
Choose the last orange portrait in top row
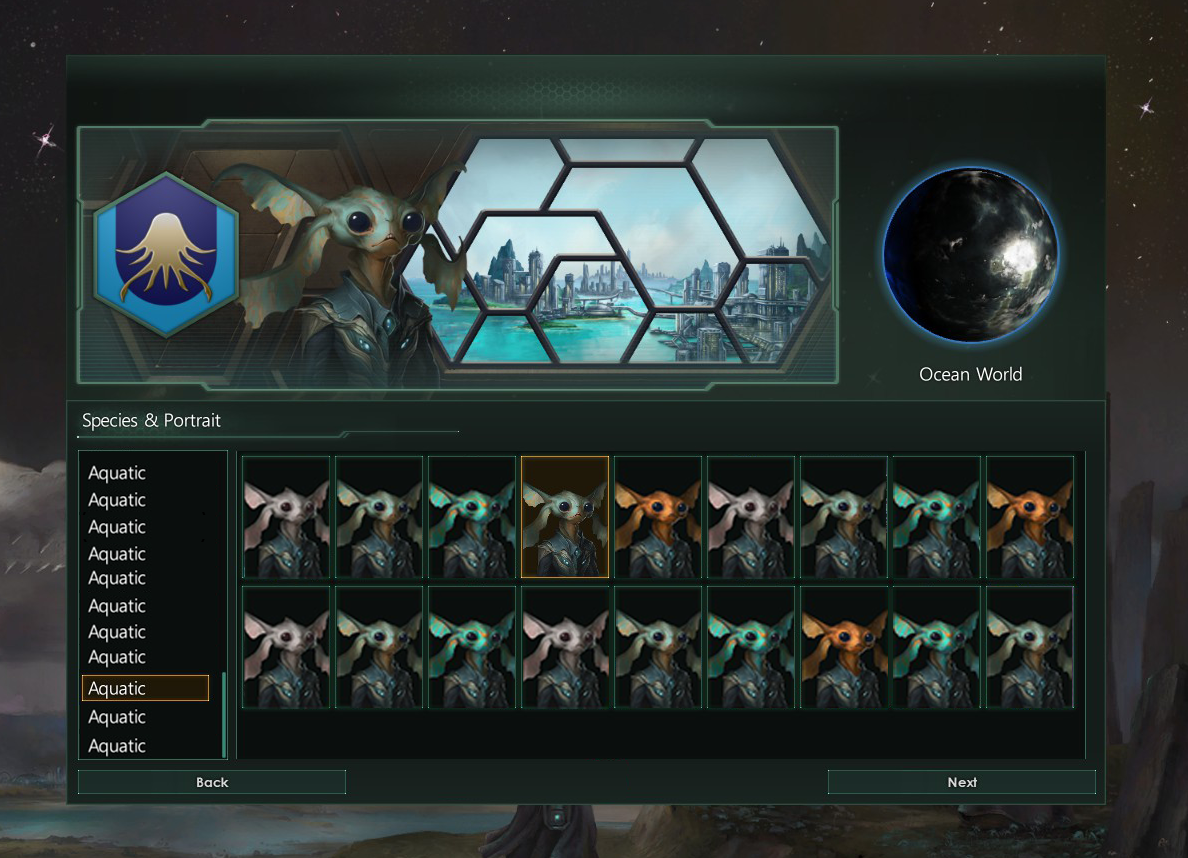coord(1030,517)
